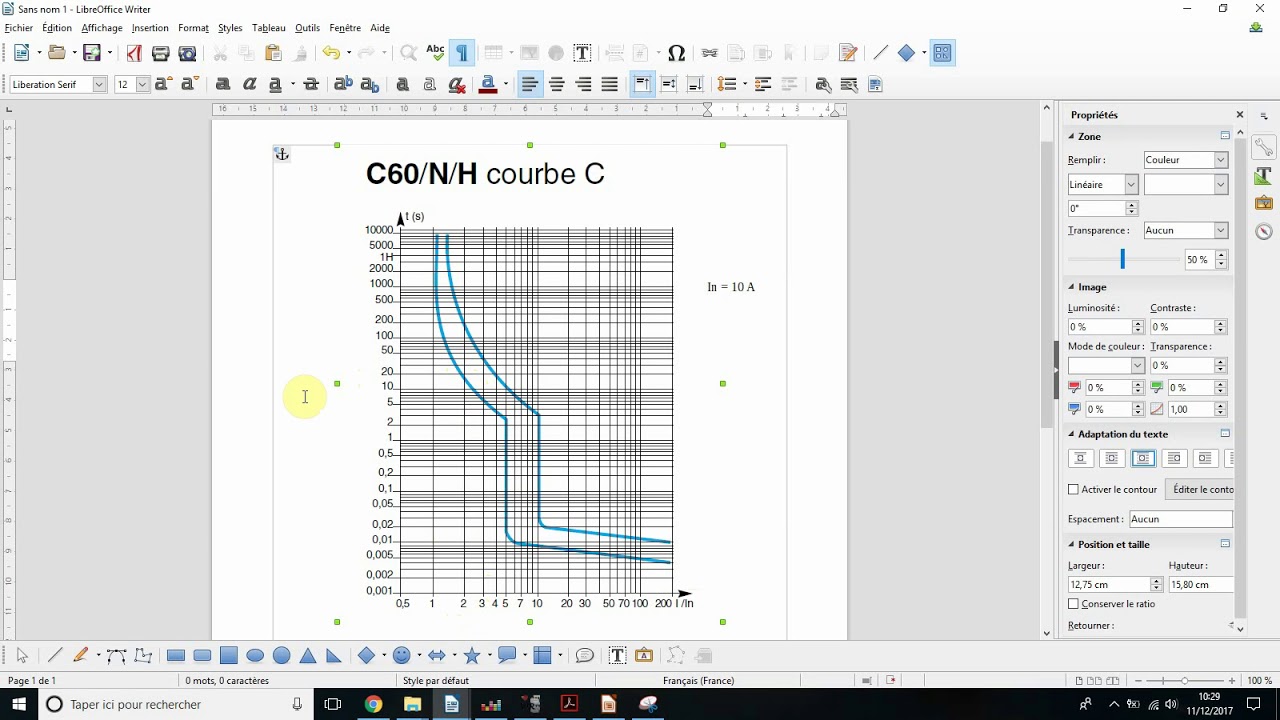
Task: Select the Freeform Line pencil tool
Action: click(81, 656)
